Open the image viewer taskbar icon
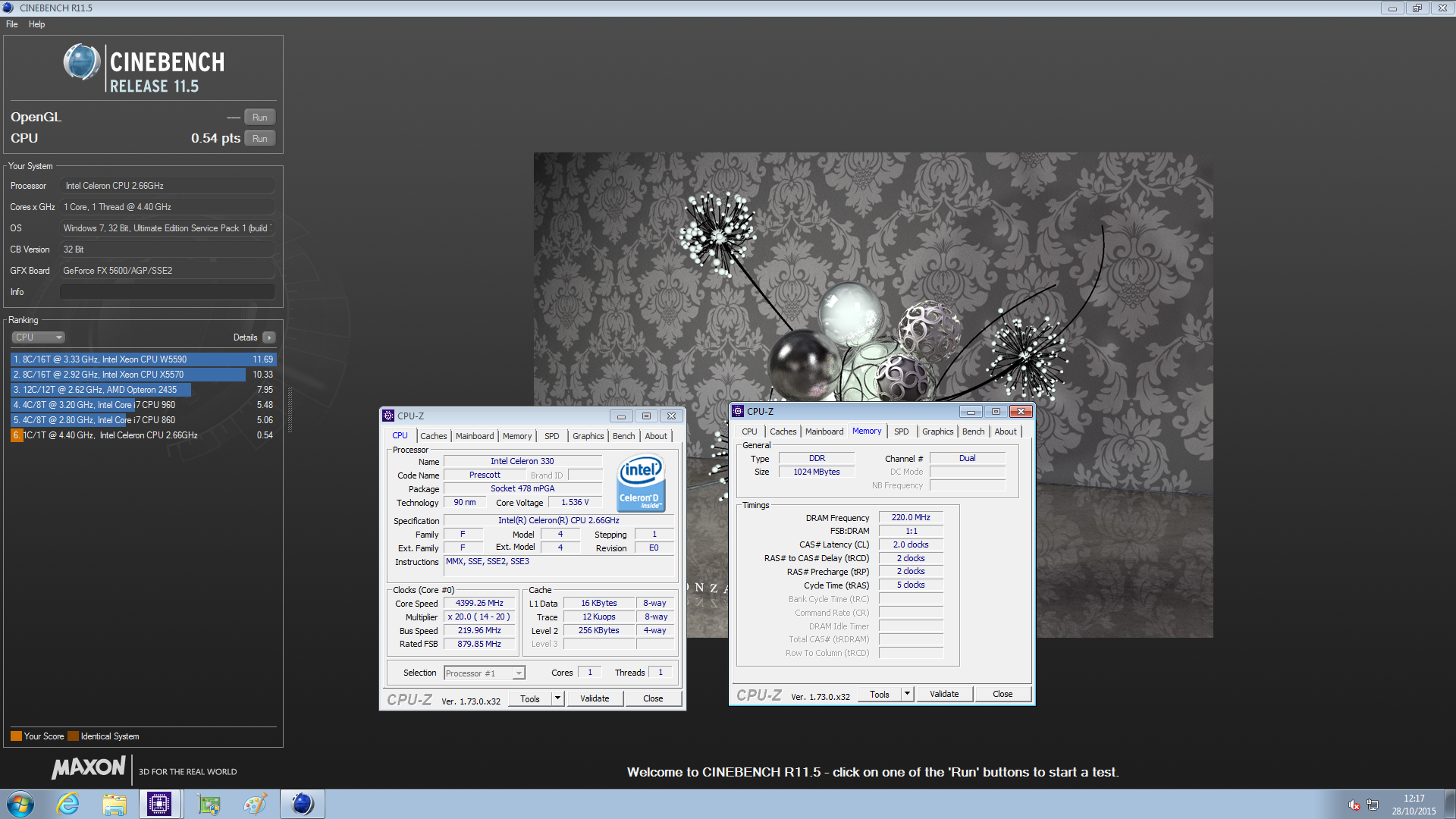 (x=209, y=804)
